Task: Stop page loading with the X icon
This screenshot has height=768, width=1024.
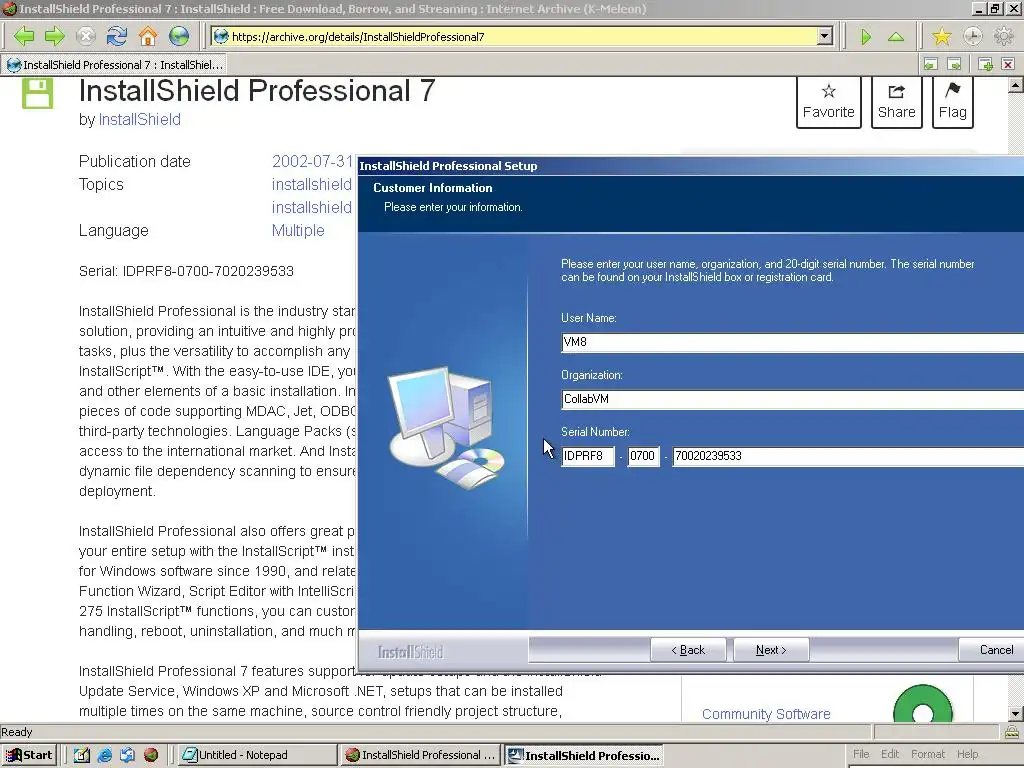Action: point(86,36)
